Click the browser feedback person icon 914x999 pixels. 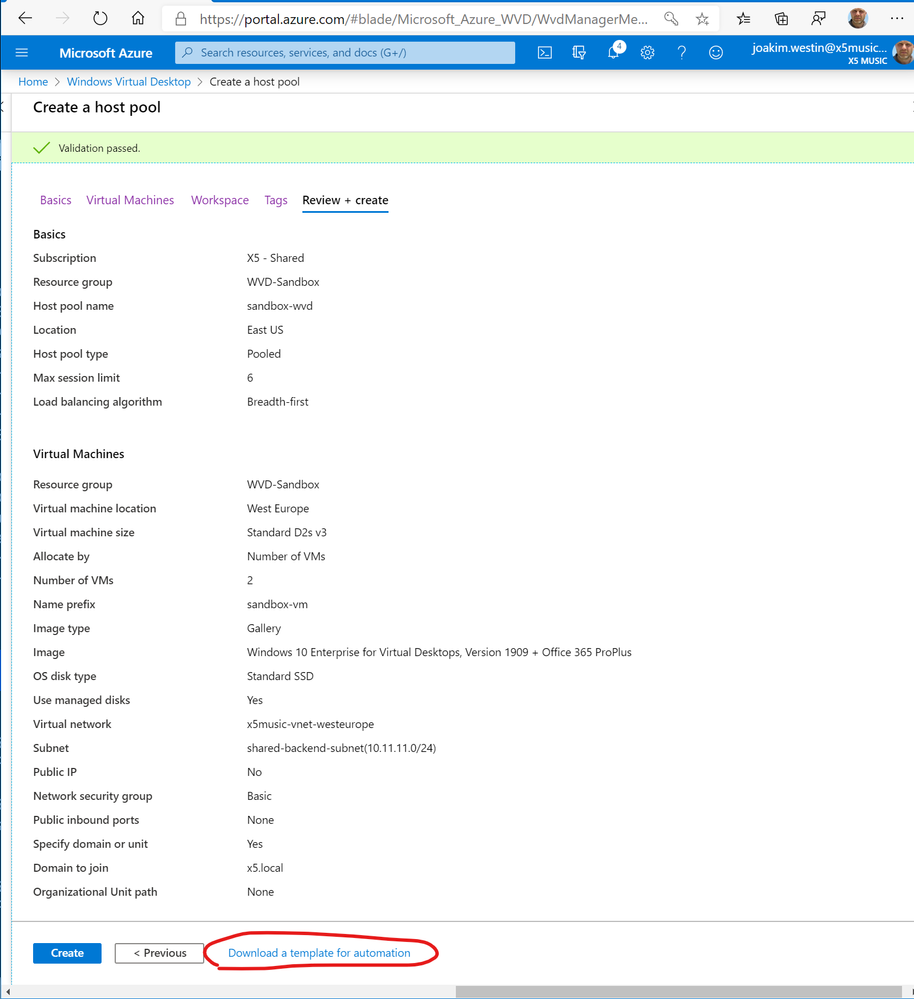(818, 19)
